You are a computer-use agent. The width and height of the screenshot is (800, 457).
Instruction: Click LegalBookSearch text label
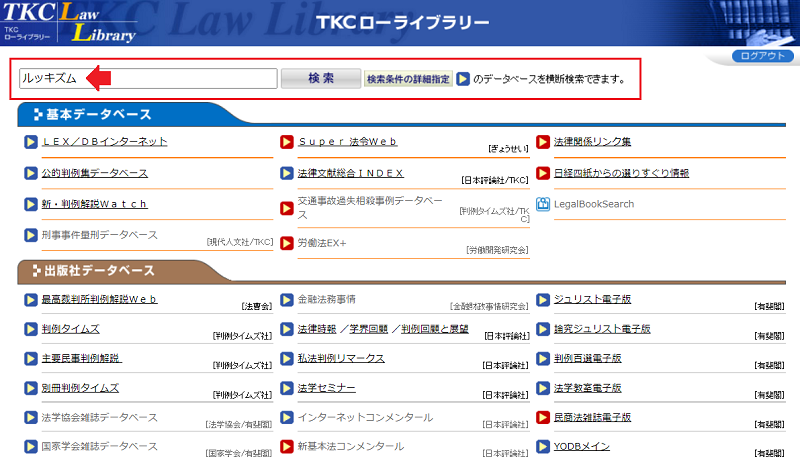point(594,204)
